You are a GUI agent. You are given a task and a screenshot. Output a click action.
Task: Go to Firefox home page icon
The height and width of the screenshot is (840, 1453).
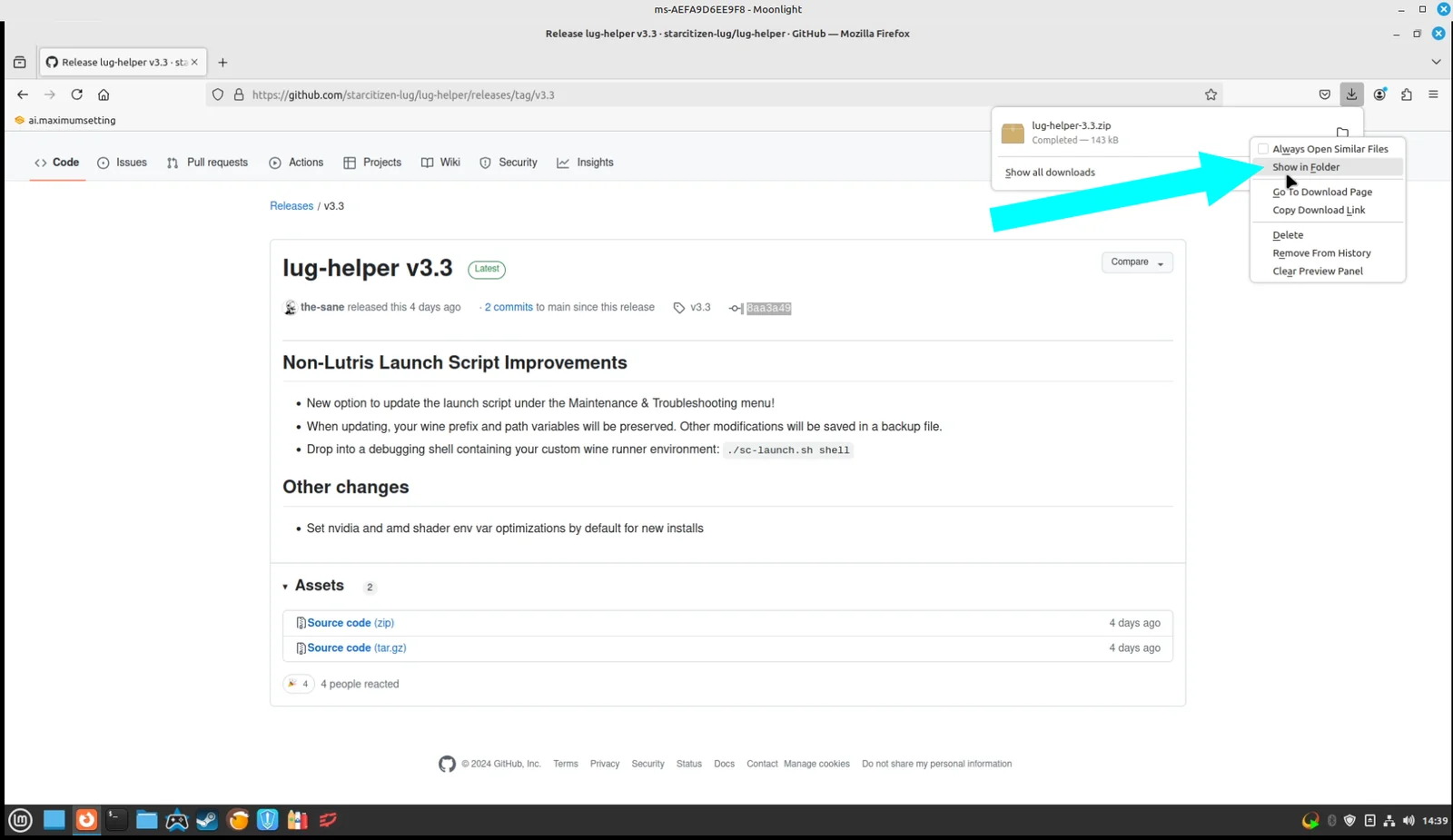click(104, 94)
